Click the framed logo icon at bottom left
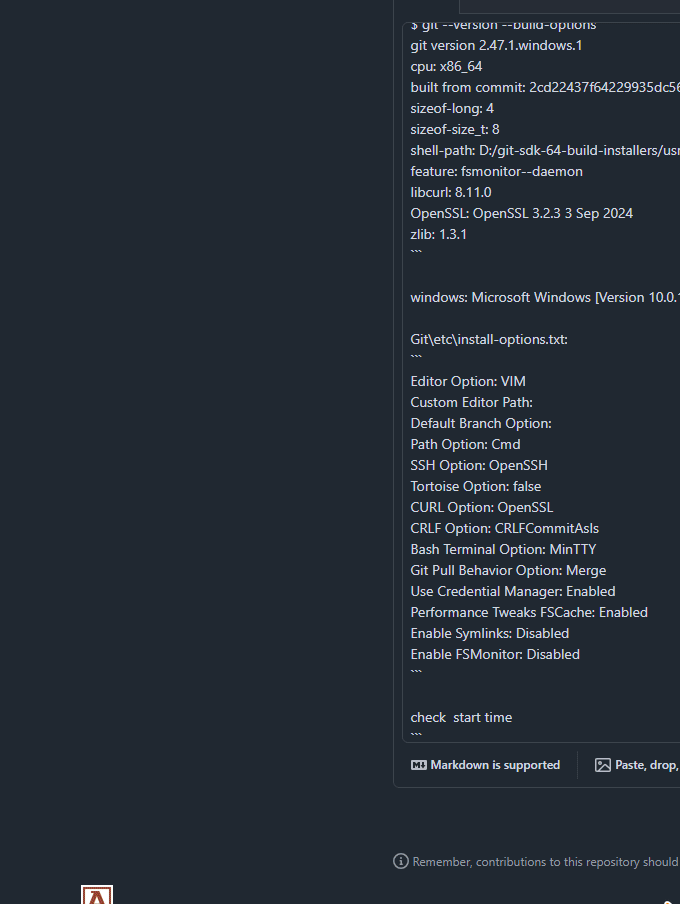Screen dimensions: 680x904 point(96,895)
